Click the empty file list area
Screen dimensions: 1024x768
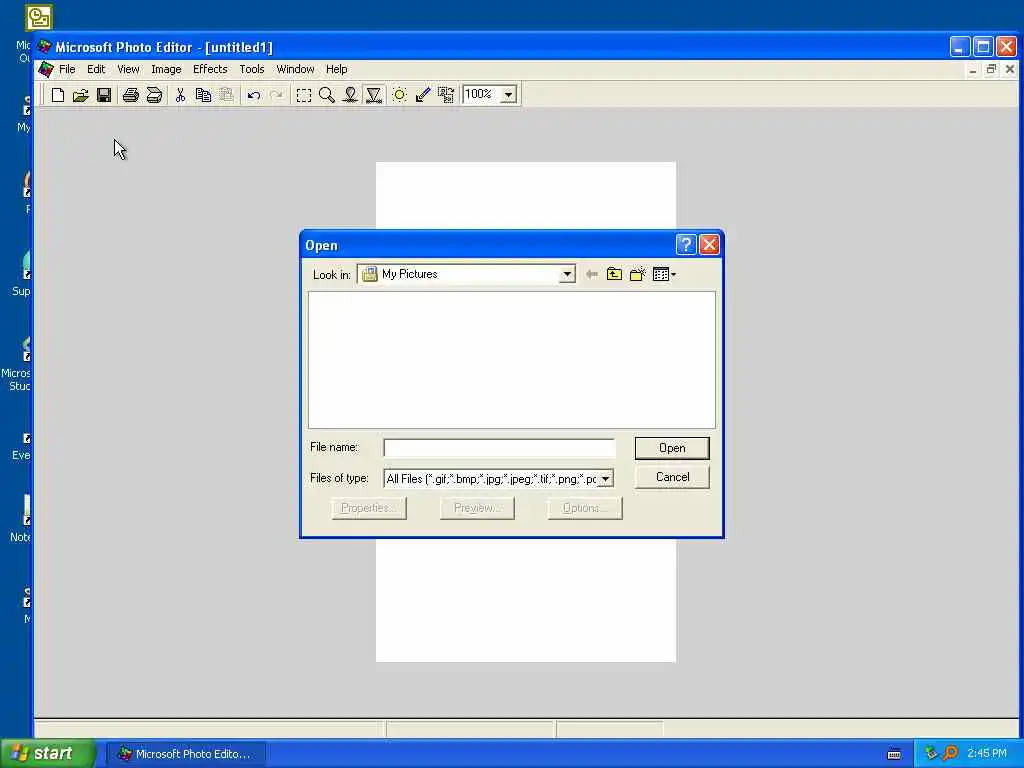[511, 360]
